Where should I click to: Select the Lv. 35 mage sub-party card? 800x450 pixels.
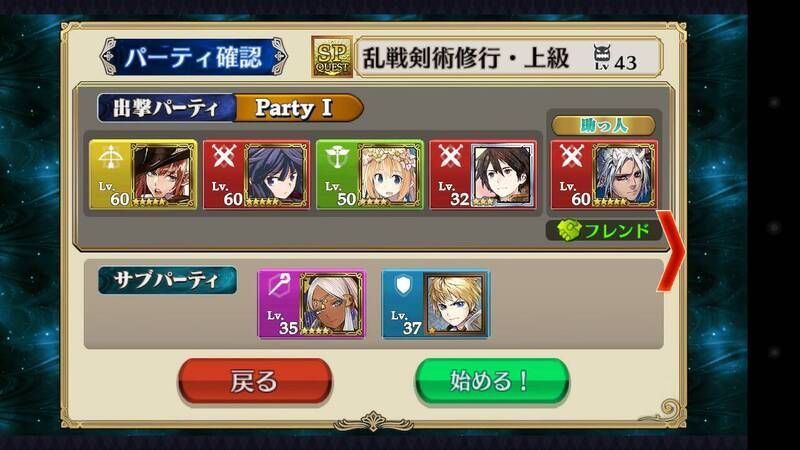coord(312,305)
